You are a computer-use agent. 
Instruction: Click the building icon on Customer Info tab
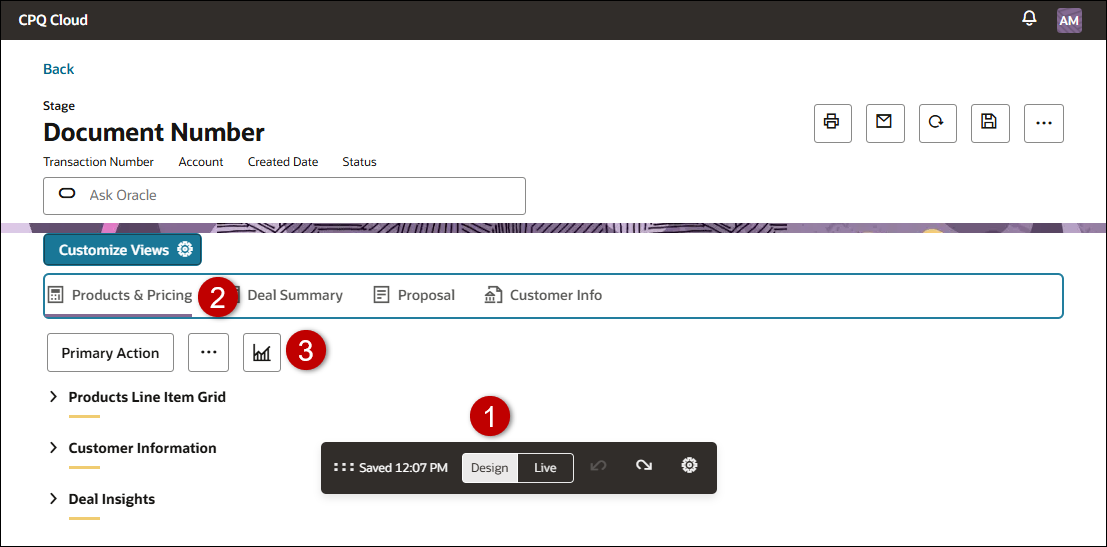(493, 295)
